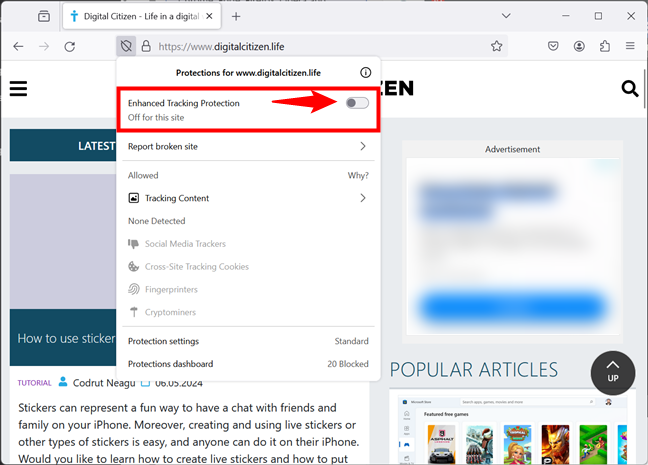Click the Tracking Content image icon
This screenshot has height=465, width=648.
click(133, 198)
